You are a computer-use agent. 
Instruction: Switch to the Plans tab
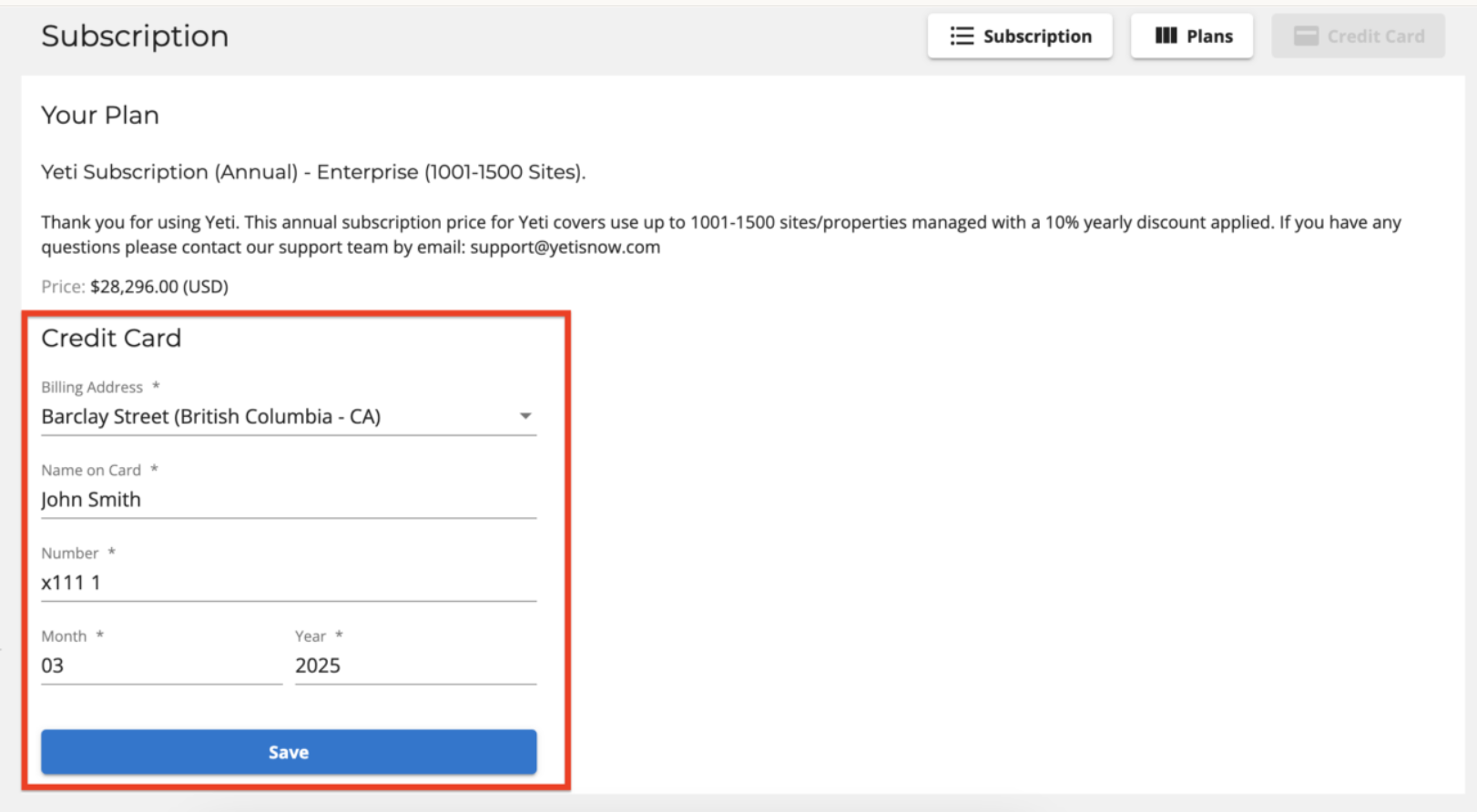(x=1192, y=36)
